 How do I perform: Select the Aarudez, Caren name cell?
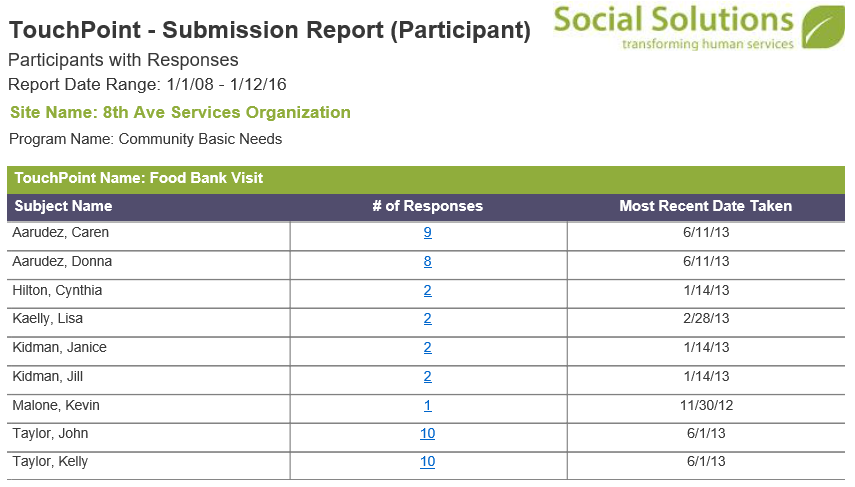[148, 236]
